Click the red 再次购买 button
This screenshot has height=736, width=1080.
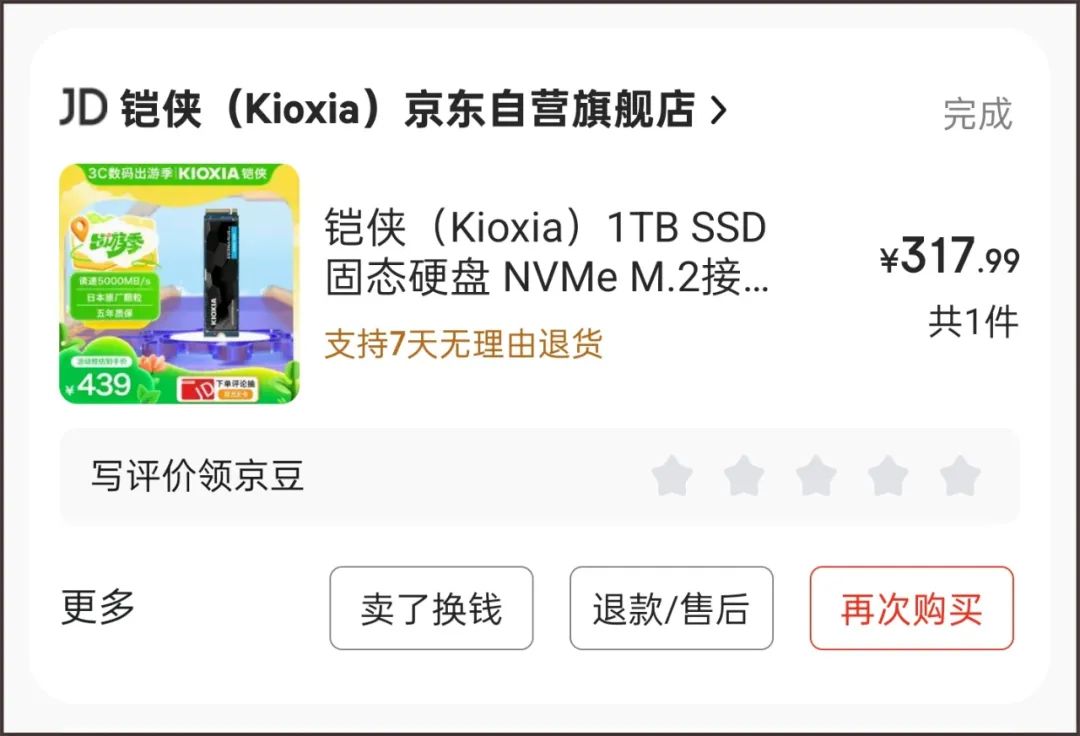click(912, 608)
